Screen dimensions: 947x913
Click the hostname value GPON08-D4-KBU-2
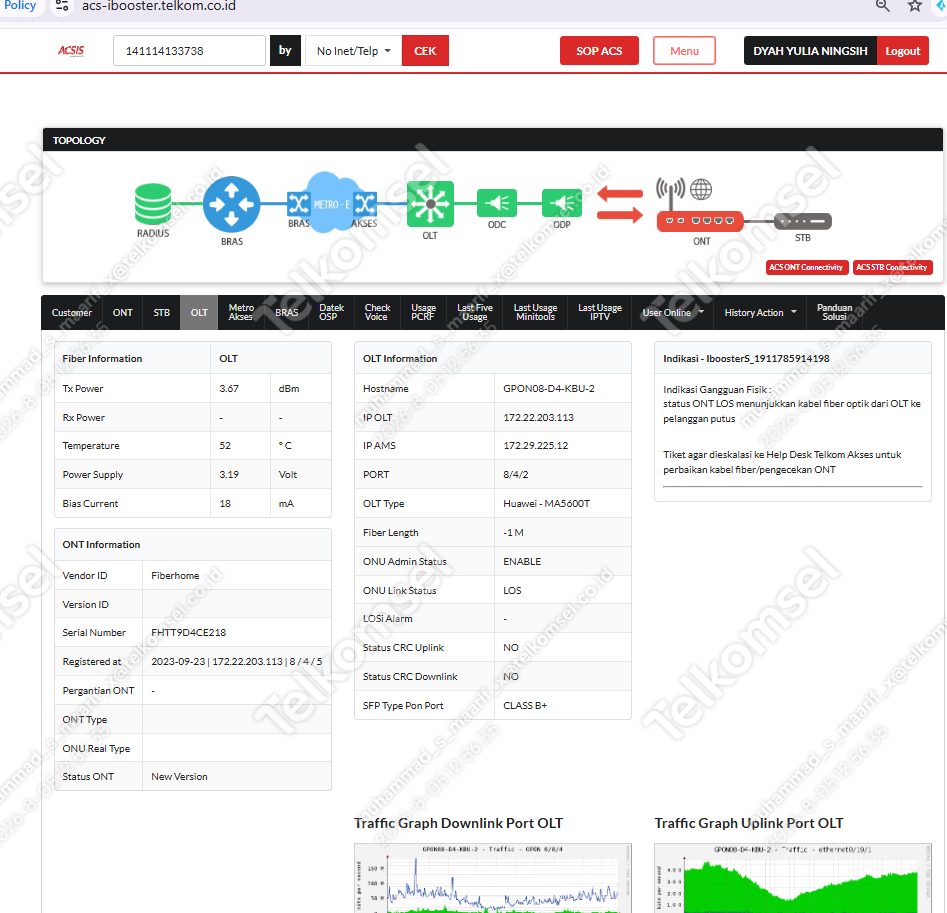coord(548,388)
